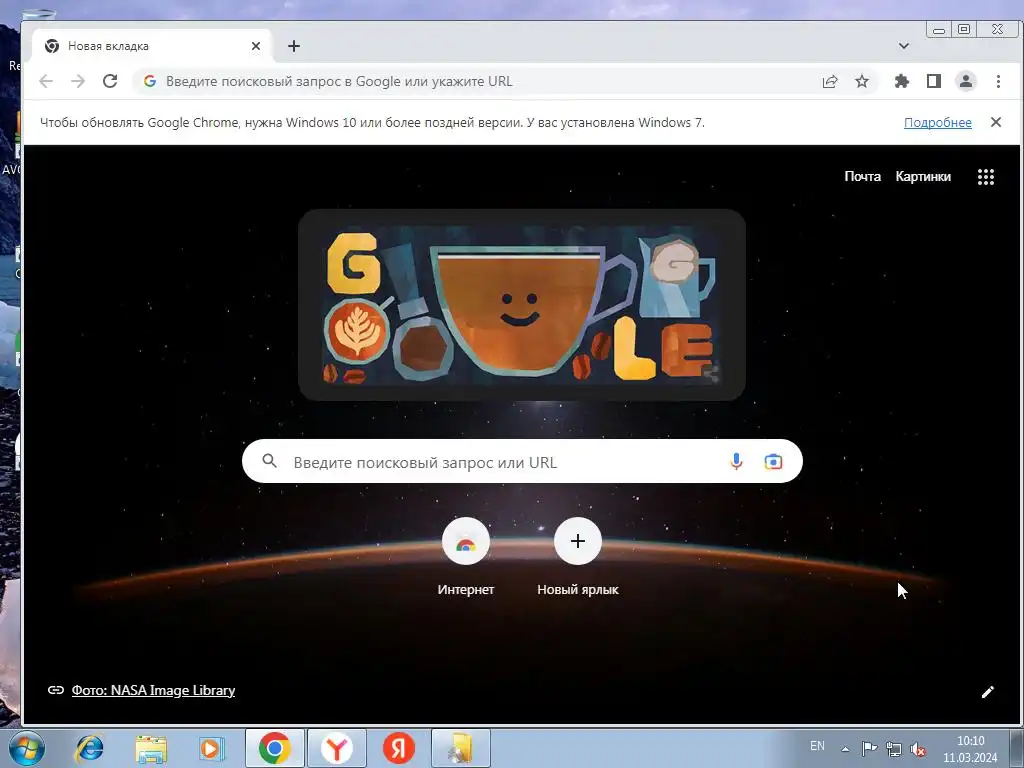Viewport: 1024px width, 768px height.
Task: Click the Google search box
Action: pos(522,462)
